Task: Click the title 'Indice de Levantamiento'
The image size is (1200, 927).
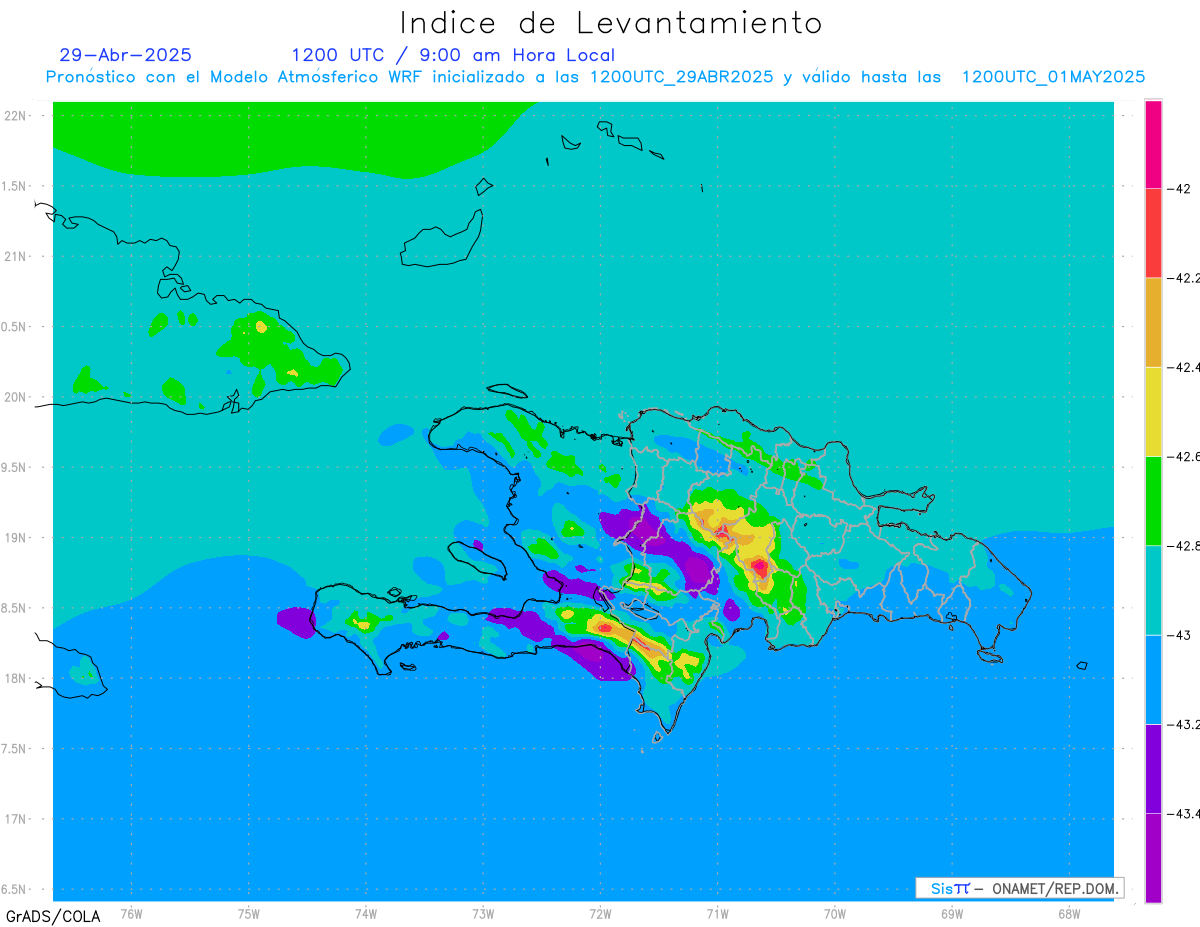Action: click(611, 22)
